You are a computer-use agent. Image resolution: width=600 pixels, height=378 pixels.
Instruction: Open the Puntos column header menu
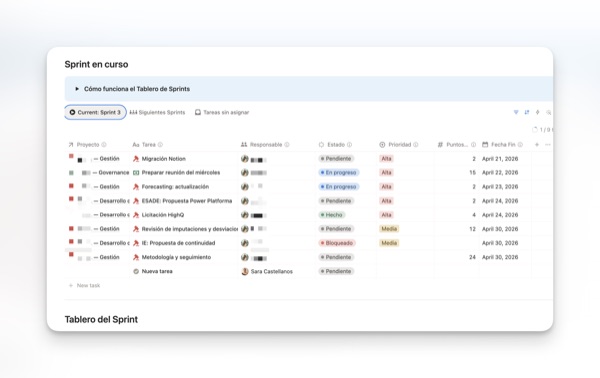coord(457,145)
